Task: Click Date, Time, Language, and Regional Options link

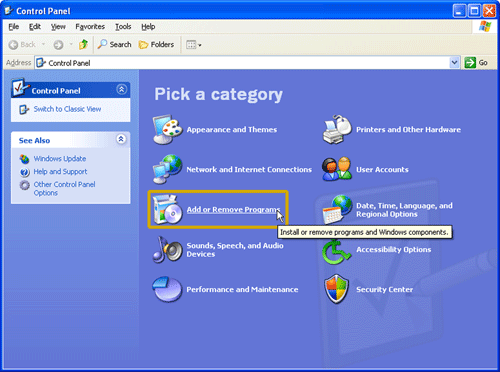Action: (404, 210)
